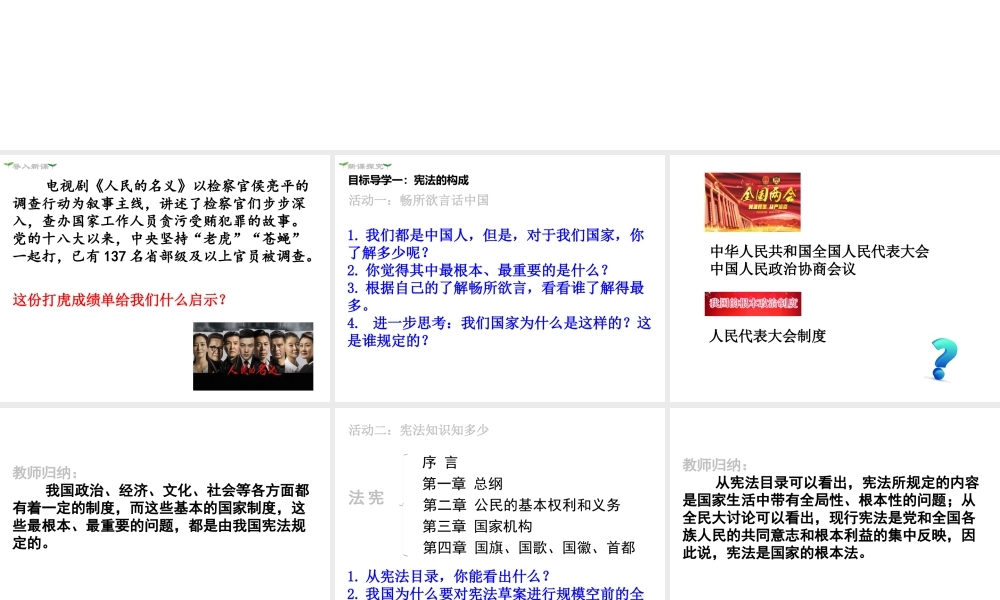Click the green 新课探究 leaf tag
The height and width of the screenshot is (600, 1000).
coord(365,166)
